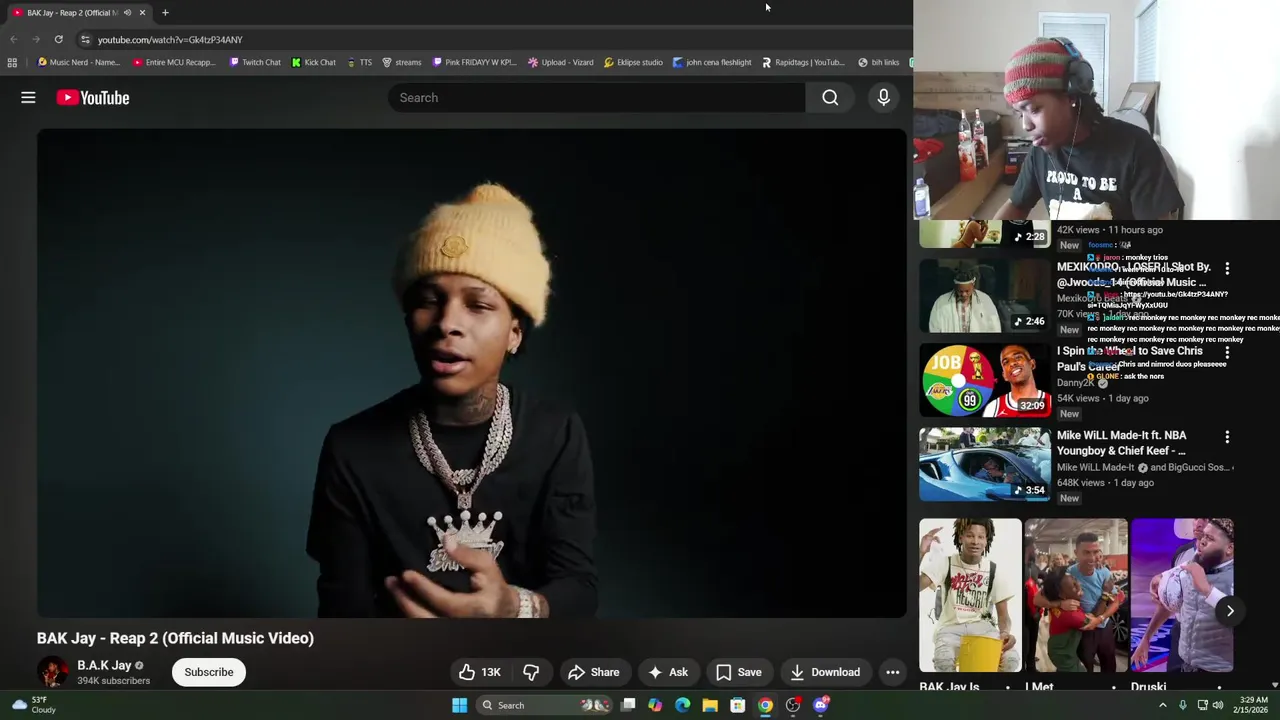
Task: Launch Copilot from the taskbar
Action: tap(655, 705)
